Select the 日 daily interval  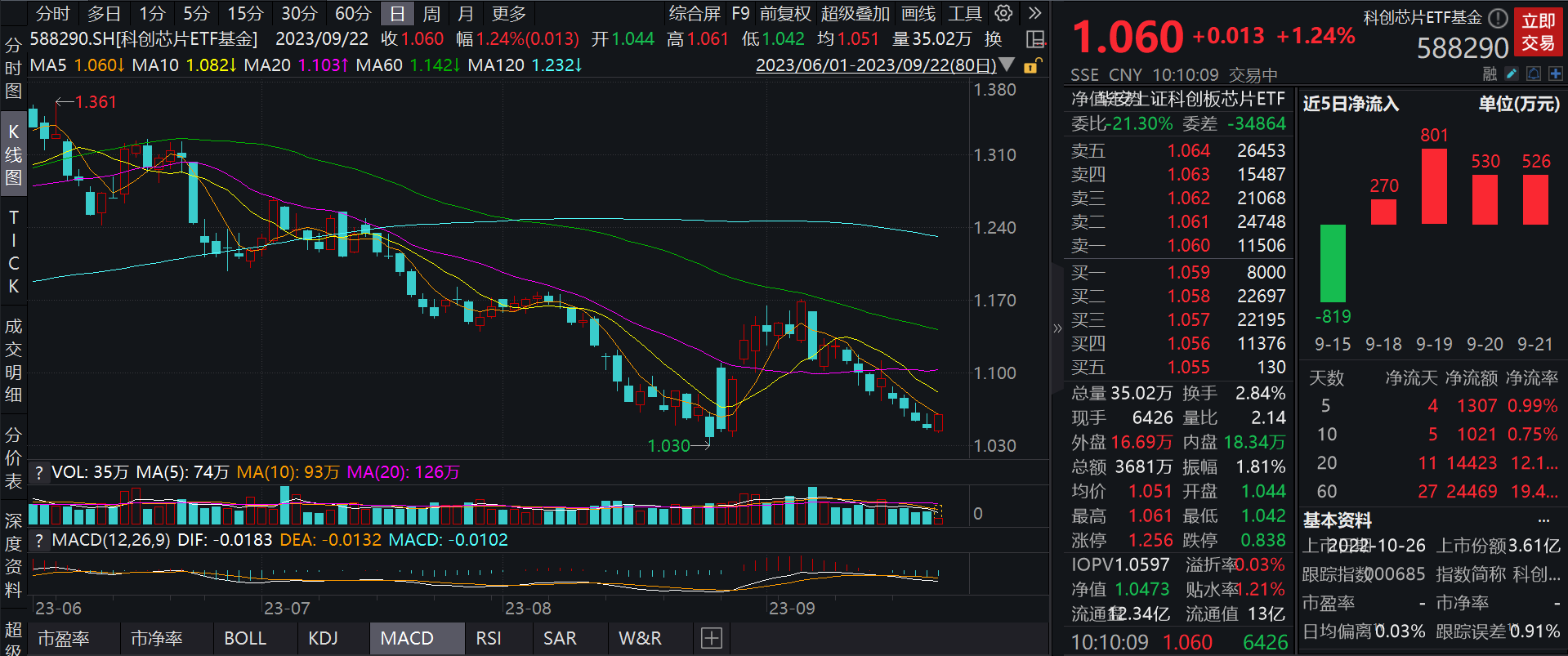point(397,14)
